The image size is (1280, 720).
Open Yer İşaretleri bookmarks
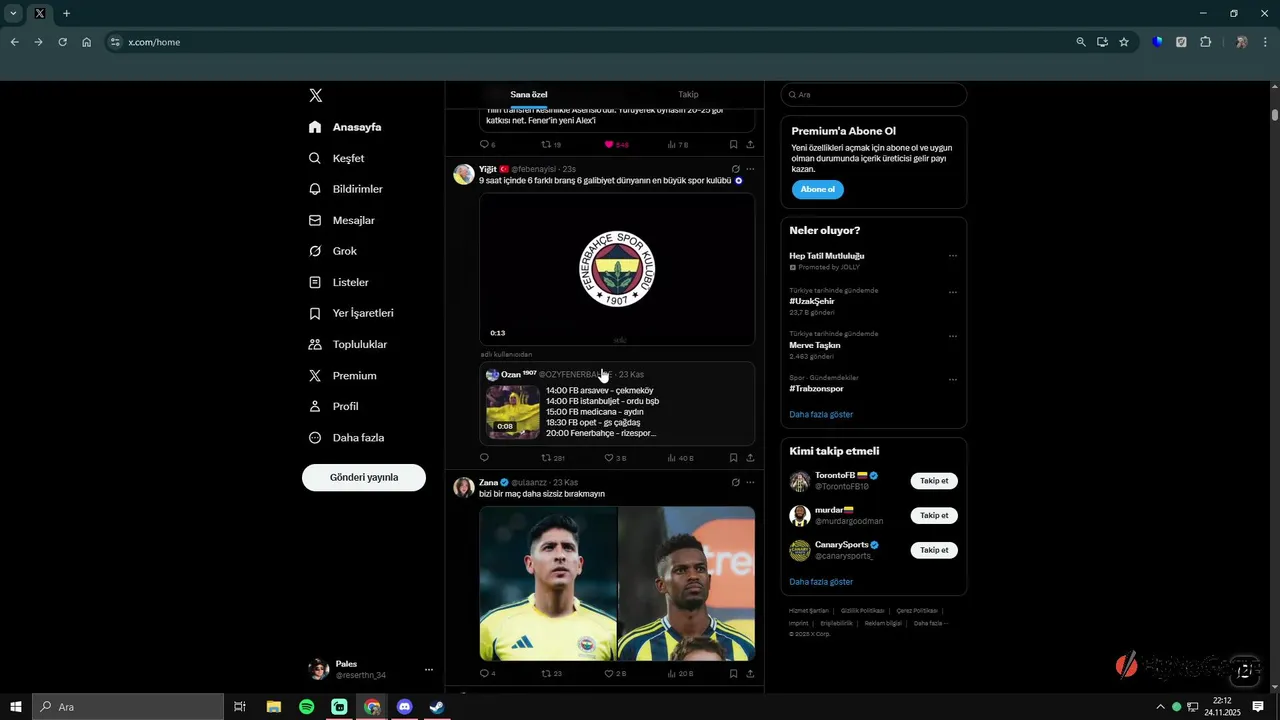point(350,313)
